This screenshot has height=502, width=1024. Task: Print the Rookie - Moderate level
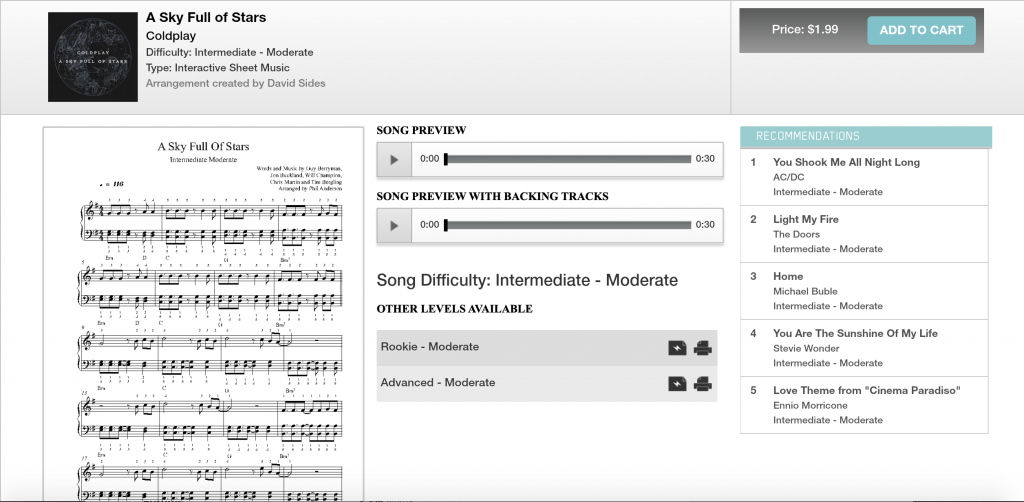coord(703,348)
